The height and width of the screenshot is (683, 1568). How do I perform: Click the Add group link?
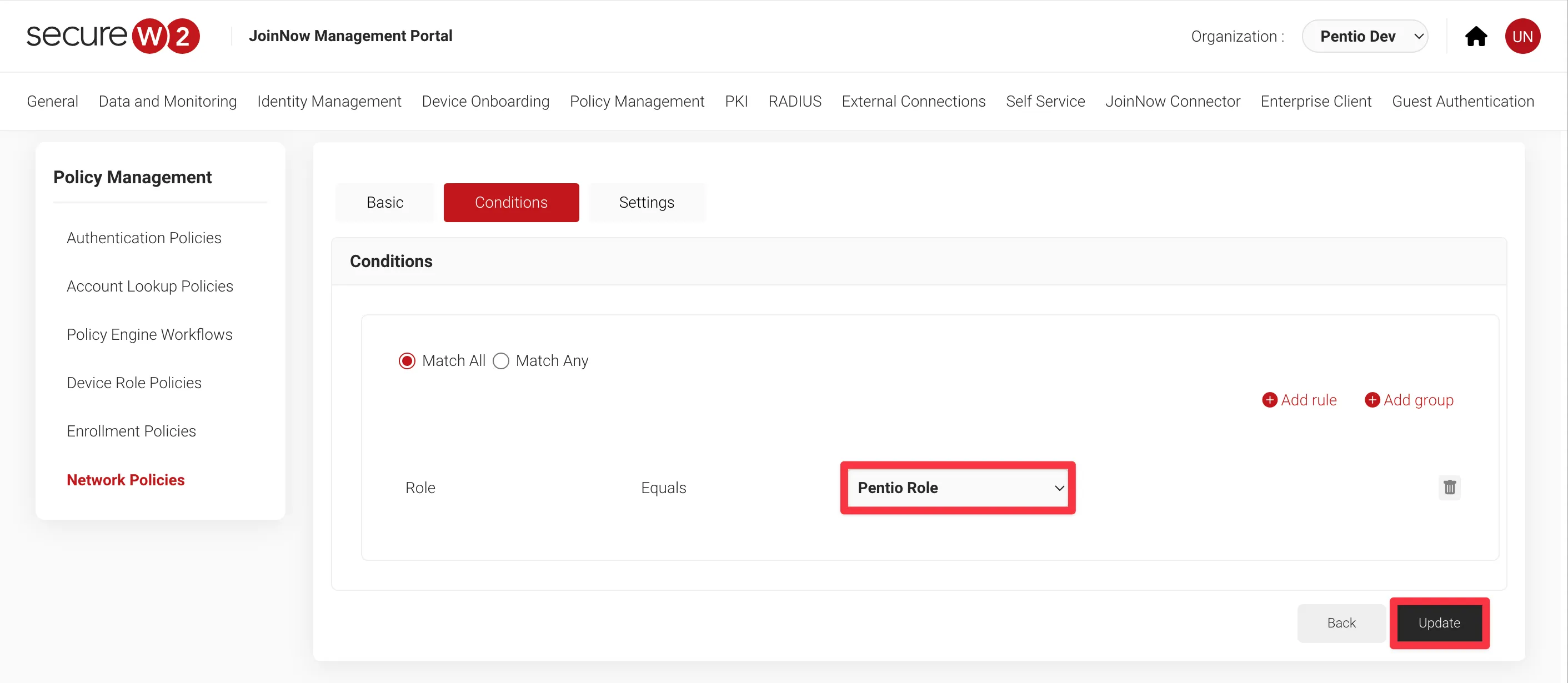1409,400
